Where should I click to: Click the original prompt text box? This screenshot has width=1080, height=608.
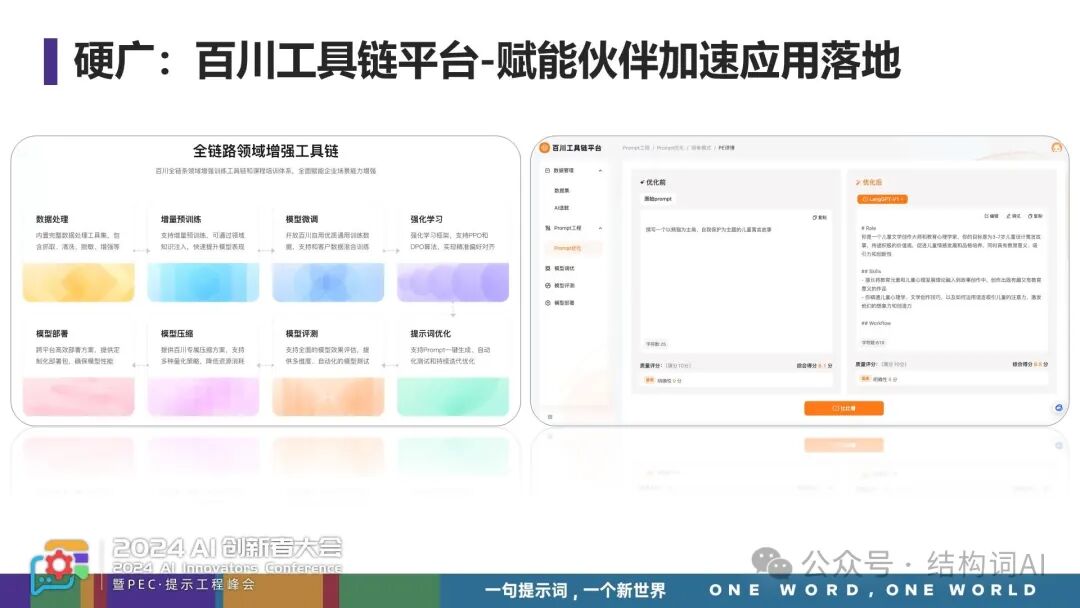pyautogui.click(x=735, y=281)
